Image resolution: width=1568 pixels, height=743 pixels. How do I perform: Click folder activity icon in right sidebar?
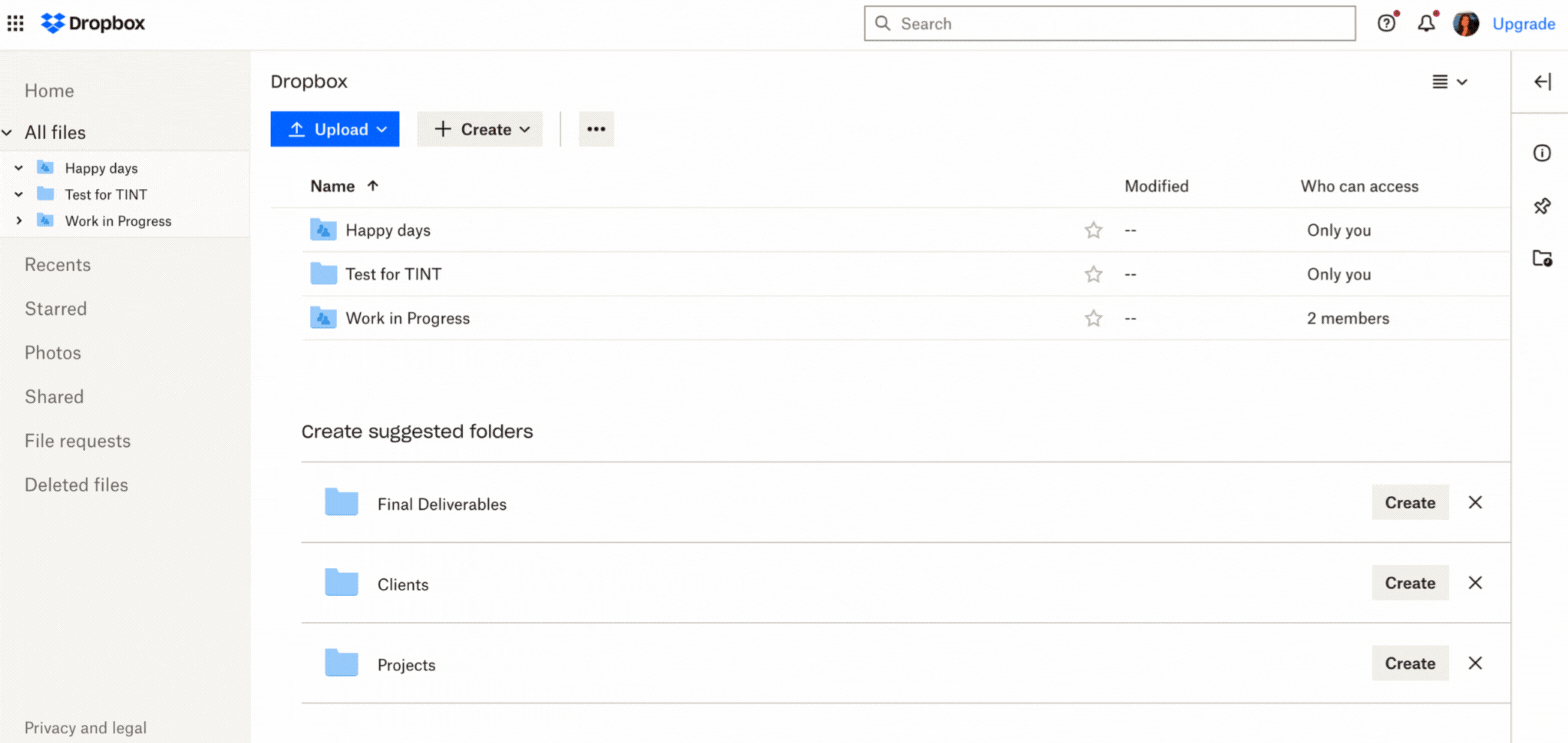[1542, 258]
